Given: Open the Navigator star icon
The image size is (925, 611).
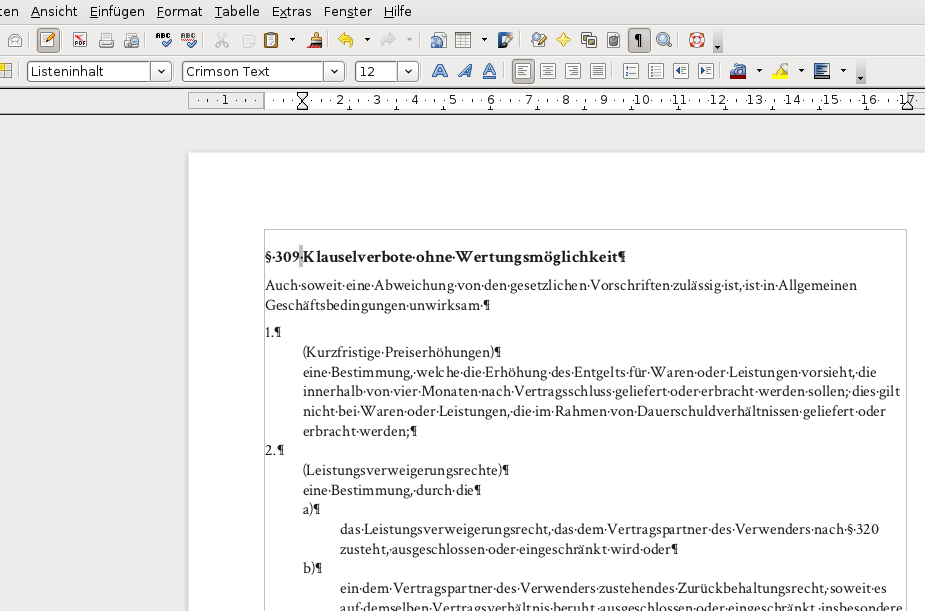Looking at the screenshot, I should [x=564, y=40].
